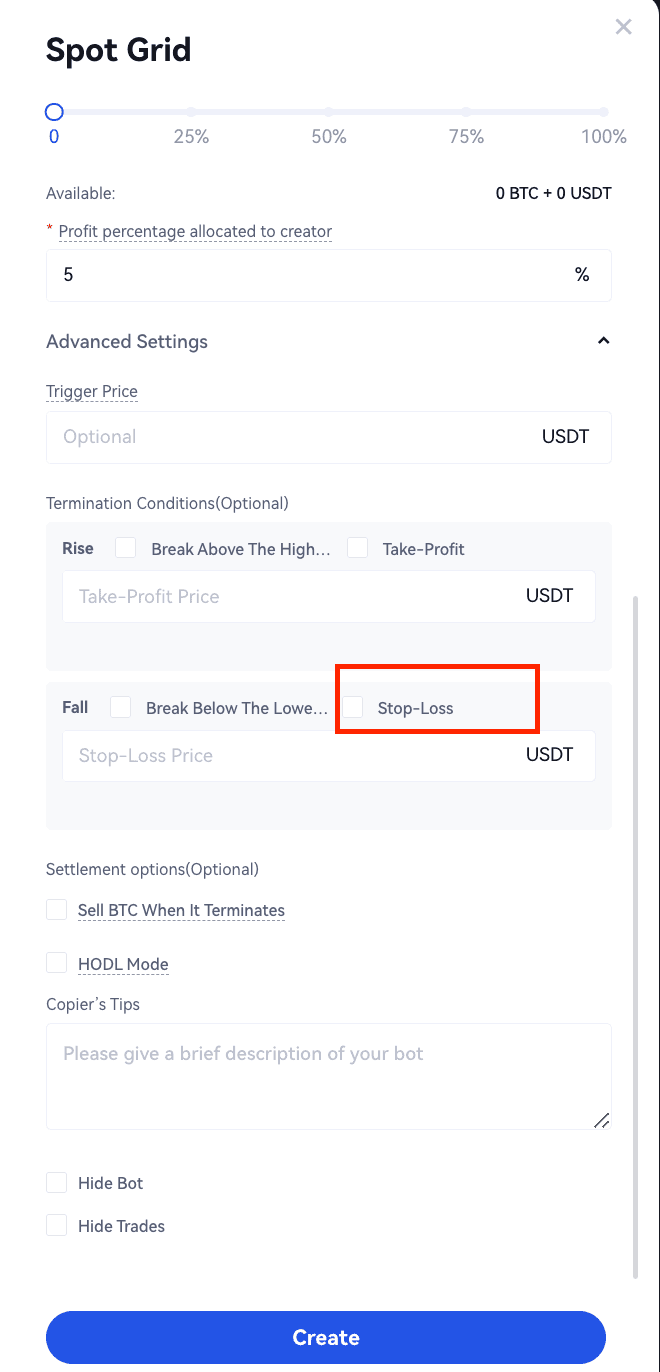Image resolution: width=660 pixels, height=1372 pixels.
Task: Check the Hide Trades option
Action: point(57,1226)
